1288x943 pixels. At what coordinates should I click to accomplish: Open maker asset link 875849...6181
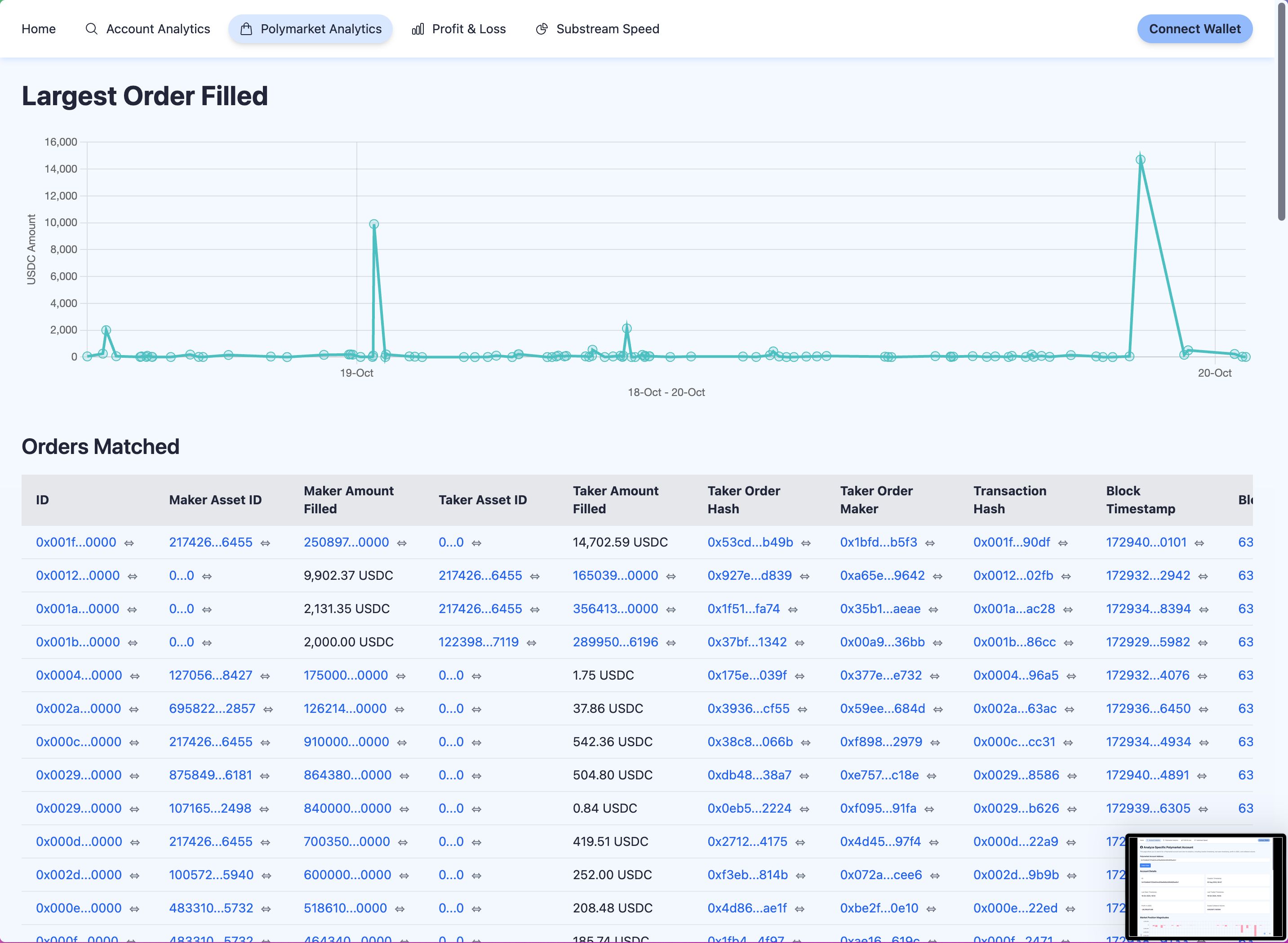tap(211, 774)
